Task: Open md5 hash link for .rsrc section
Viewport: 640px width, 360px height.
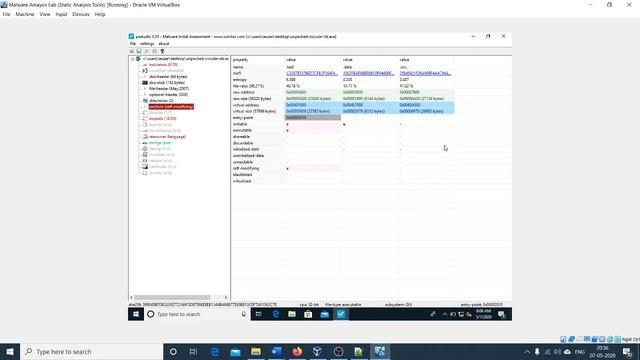Action: pyautogui.click(x=425, y=73)
